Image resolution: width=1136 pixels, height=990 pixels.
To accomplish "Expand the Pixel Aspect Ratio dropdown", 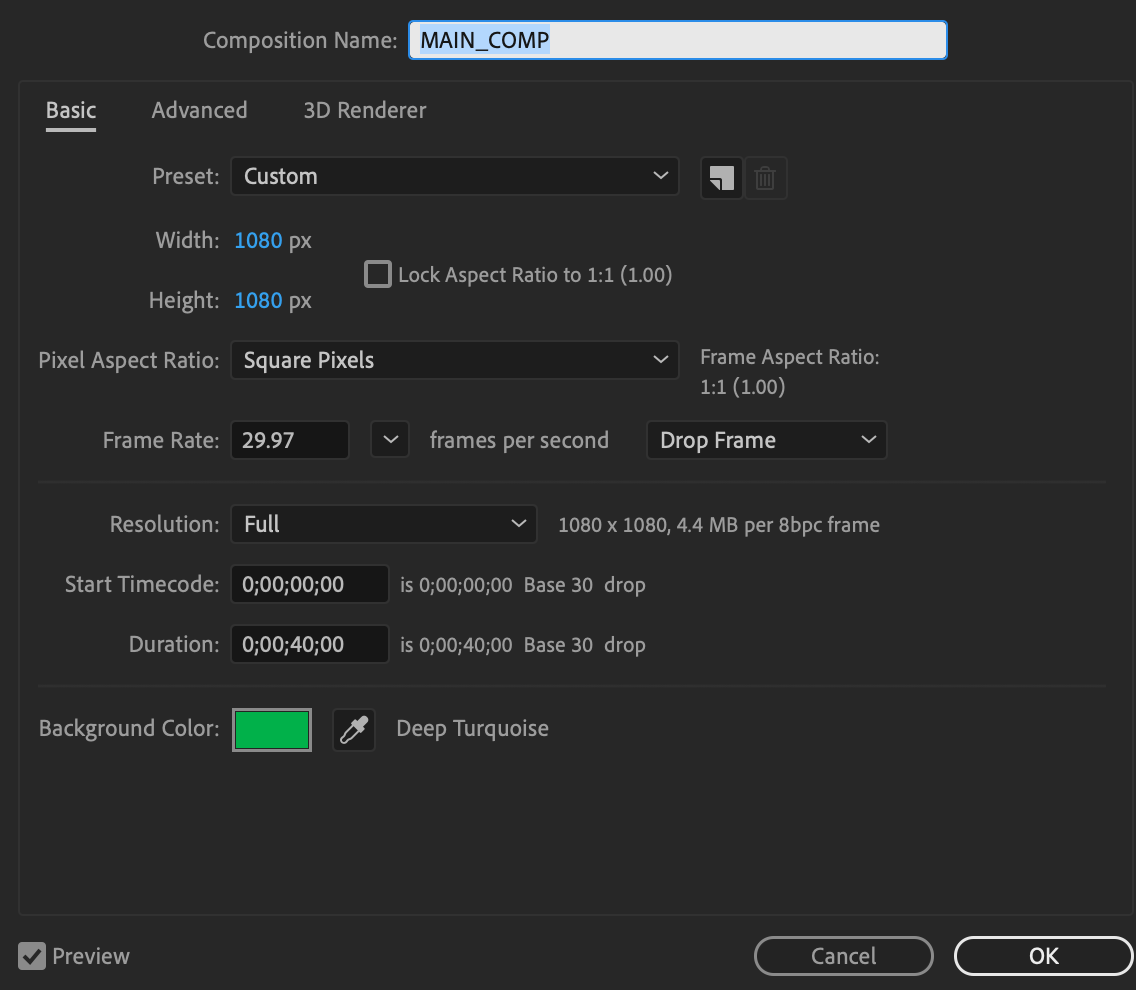I will coord(454,360).
